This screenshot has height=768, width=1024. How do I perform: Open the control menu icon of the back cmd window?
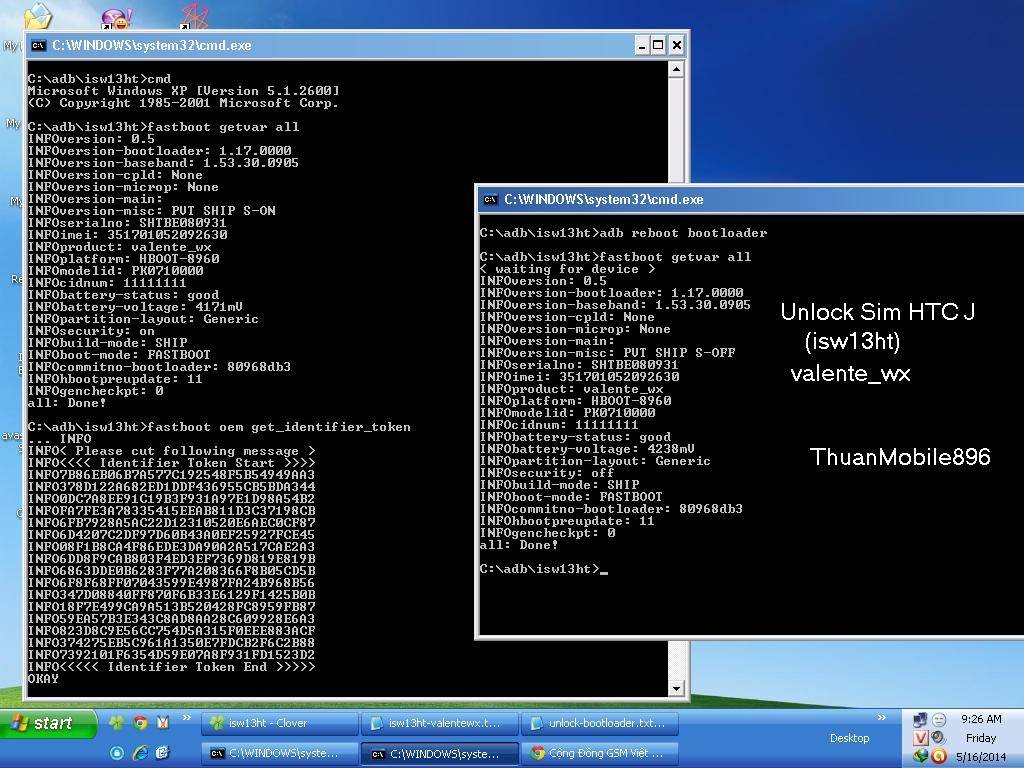(39, 45)
